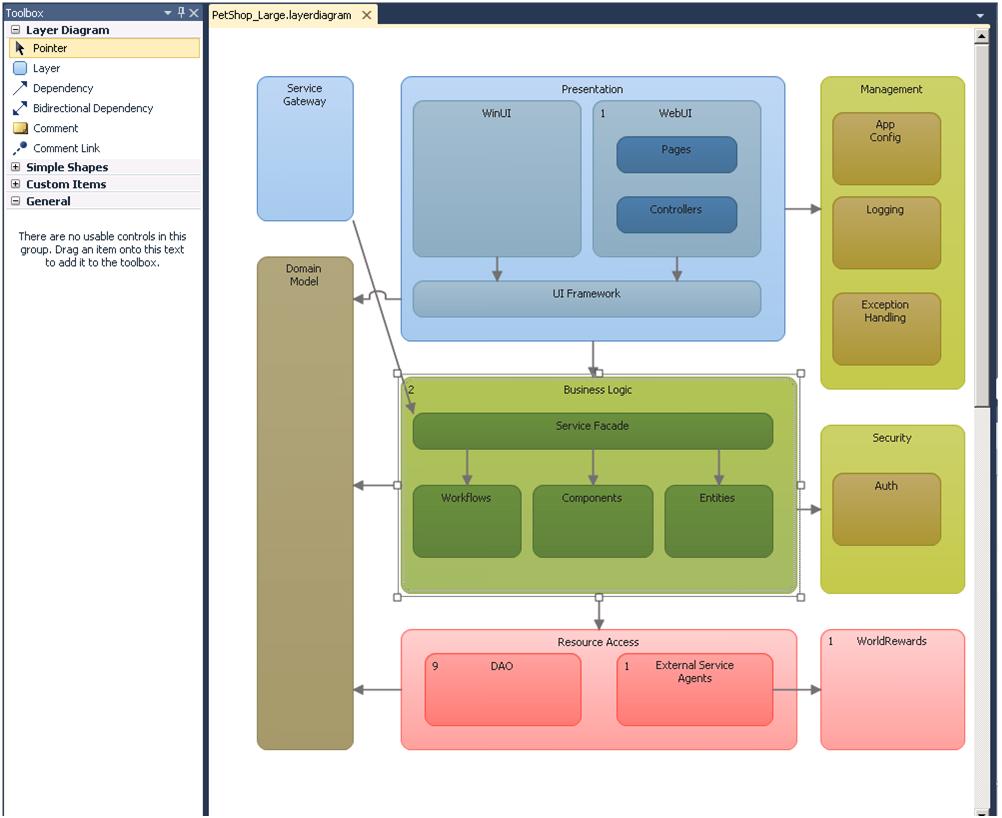Select the Layer tool icon
Screen dimensions: 1002x818
(20, 68)
